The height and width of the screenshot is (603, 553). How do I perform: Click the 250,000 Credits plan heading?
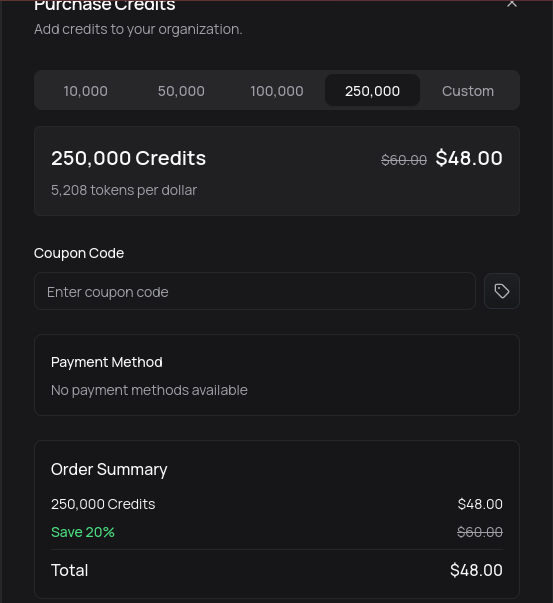(128, 158)
